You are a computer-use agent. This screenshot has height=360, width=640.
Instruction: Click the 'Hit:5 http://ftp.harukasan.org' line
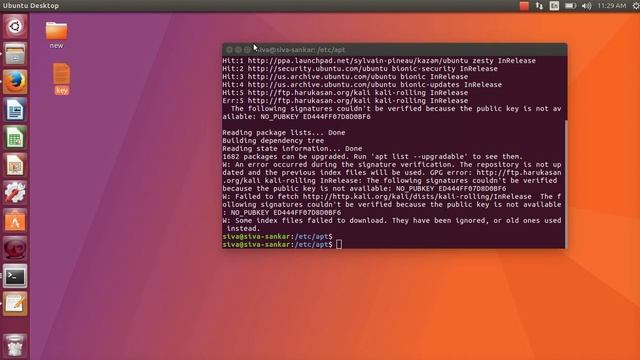pos(345,93)
